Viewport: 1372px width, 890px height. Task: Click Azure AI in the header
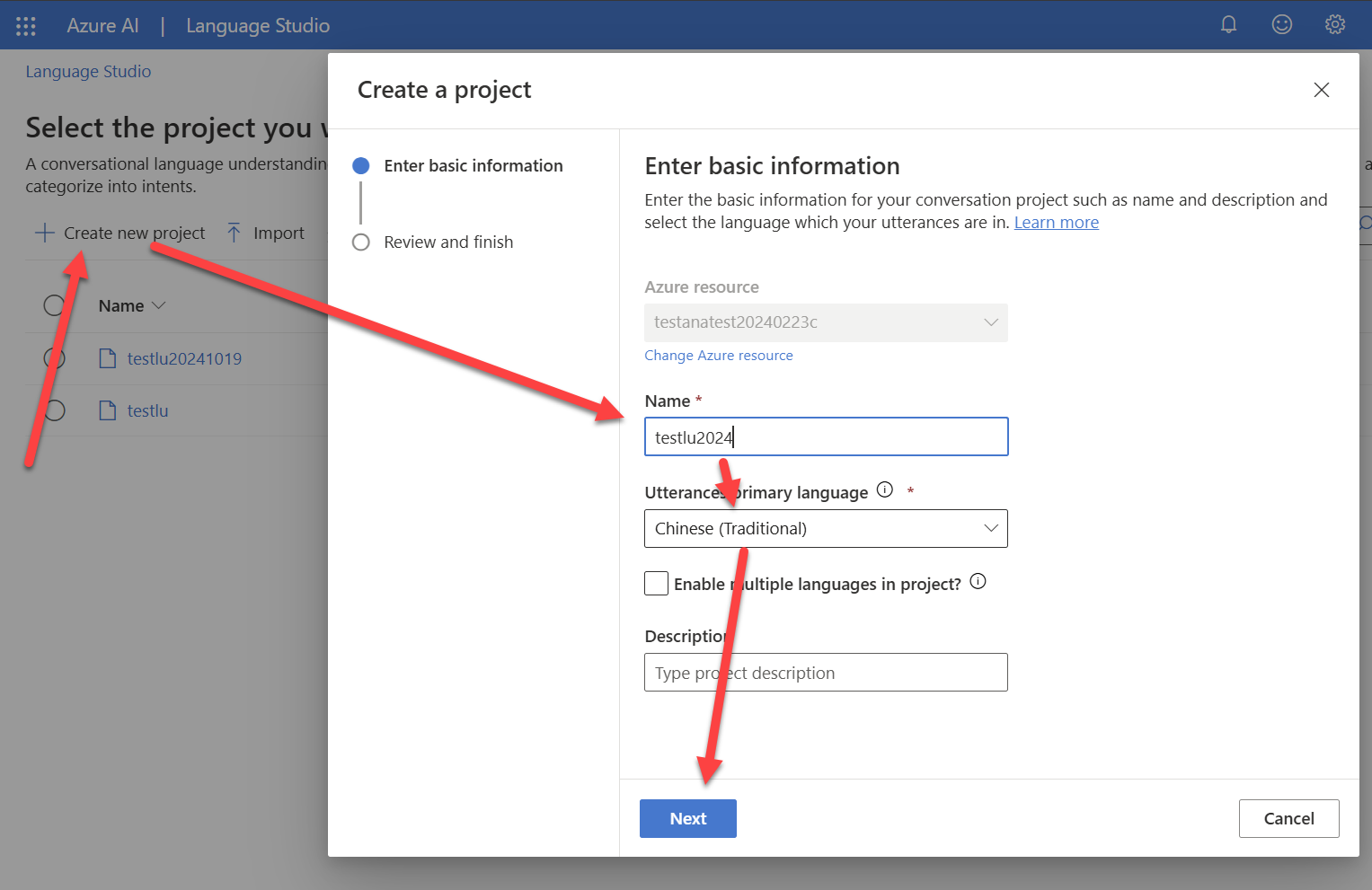coord(102,25)
